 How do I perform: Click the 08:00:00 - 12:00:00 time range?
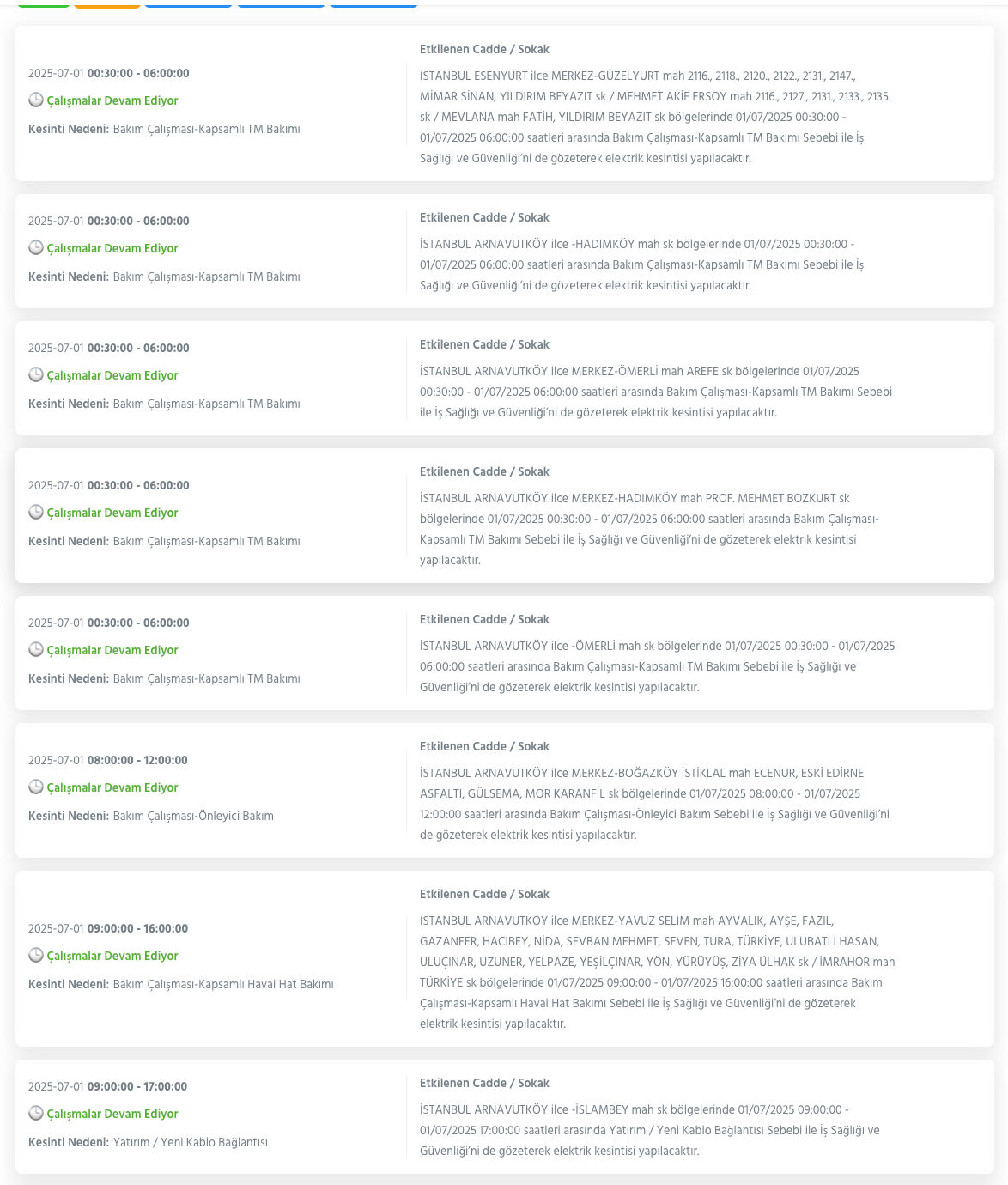137,760
